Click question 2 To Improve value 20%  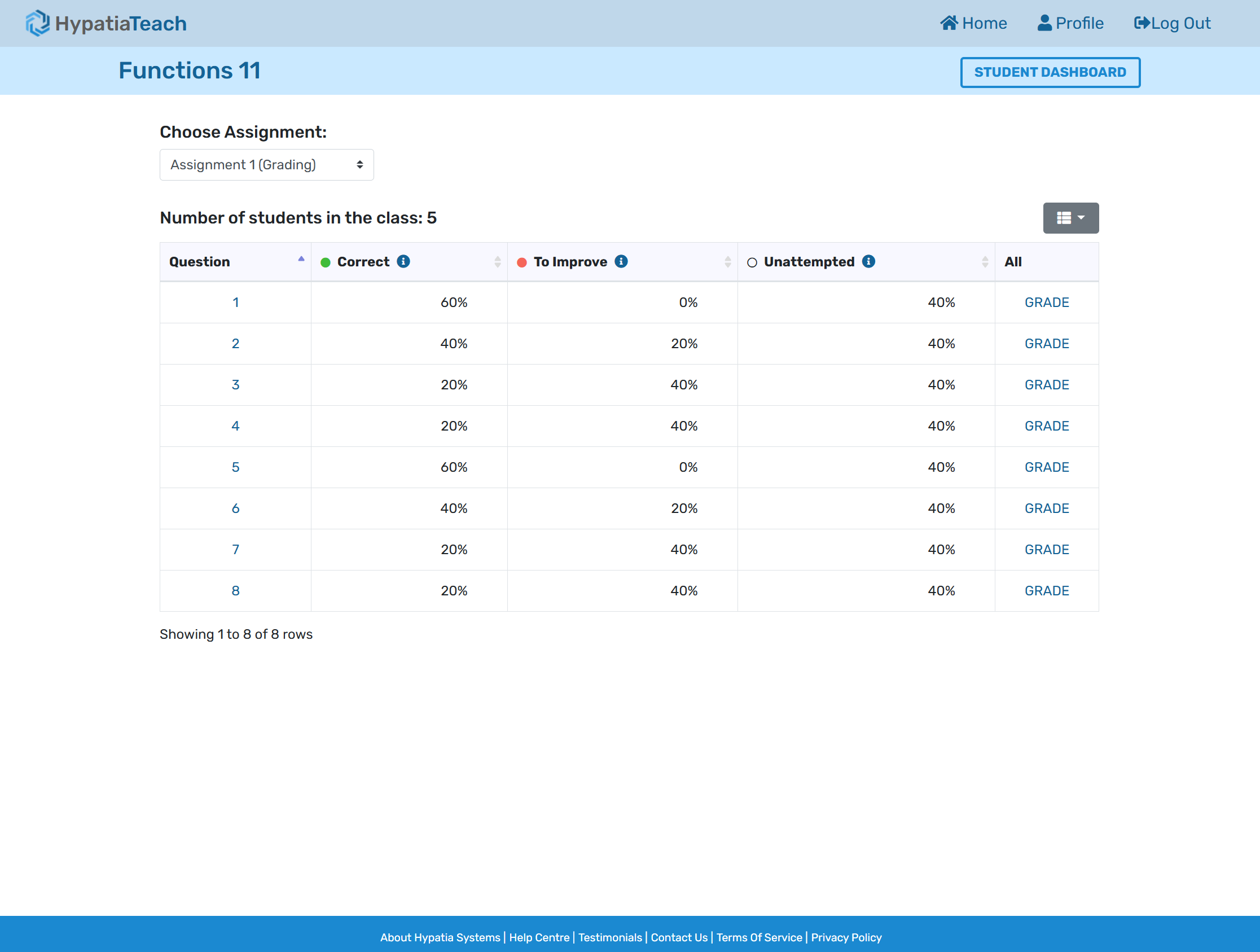[683, 344]
